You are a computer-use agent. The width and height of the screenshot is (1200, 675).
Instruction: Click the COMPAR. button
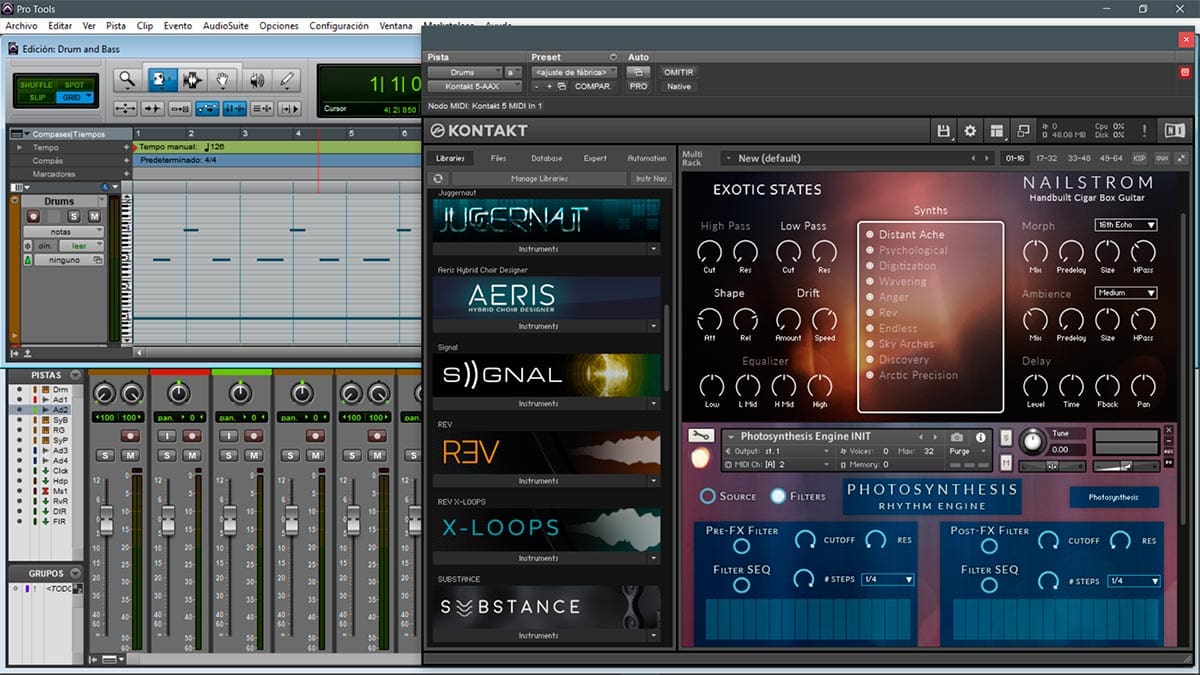pyautogui.click(x=593, y=86)
